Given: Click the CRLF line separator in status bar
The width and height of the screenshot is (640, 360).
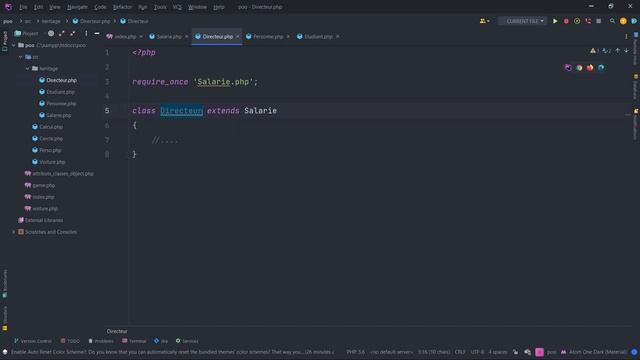Looking at the screenshot, I should [x=460, y=352].
